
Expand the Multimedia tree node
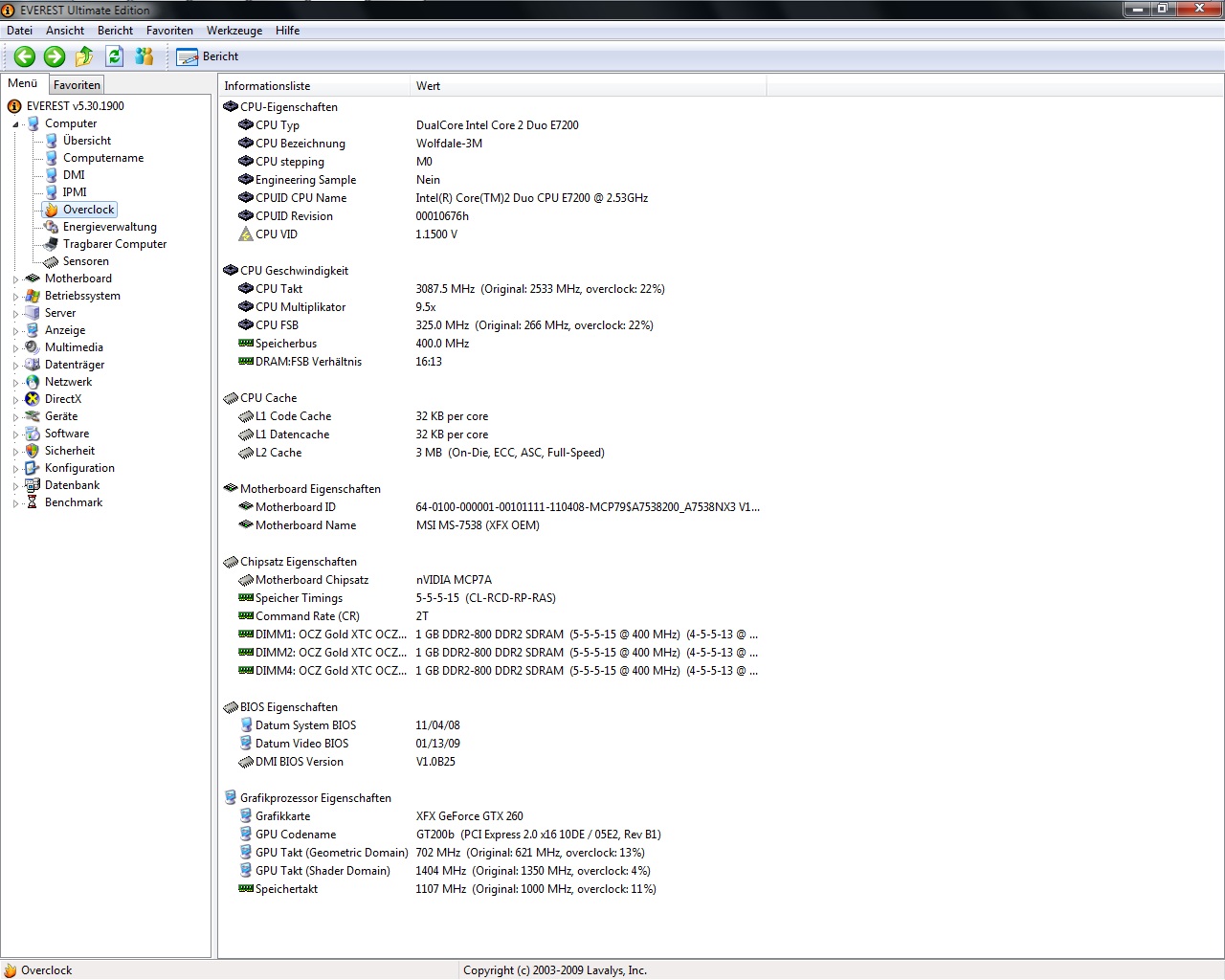(15, 348)
